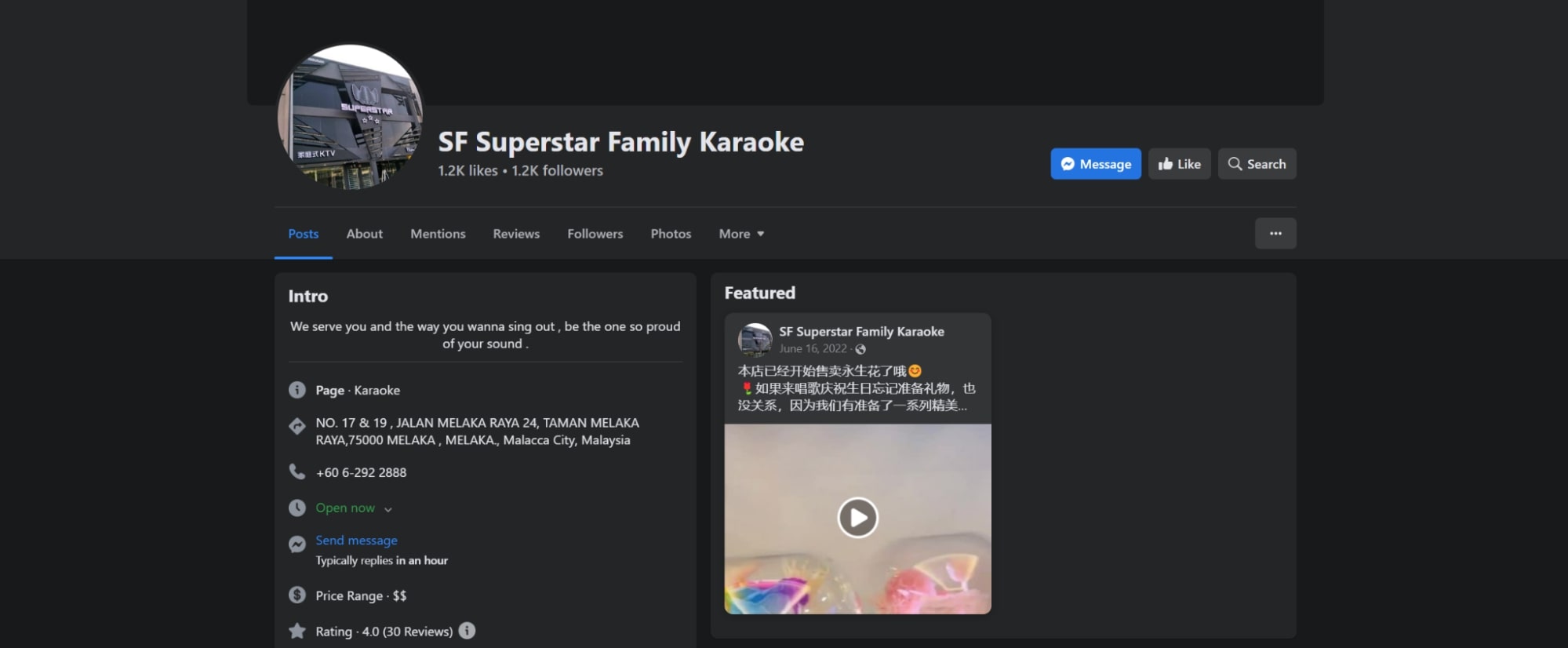Viewport: 1568px width, 648px height.
Task: Click the Open now text
Action: point(345,508)
